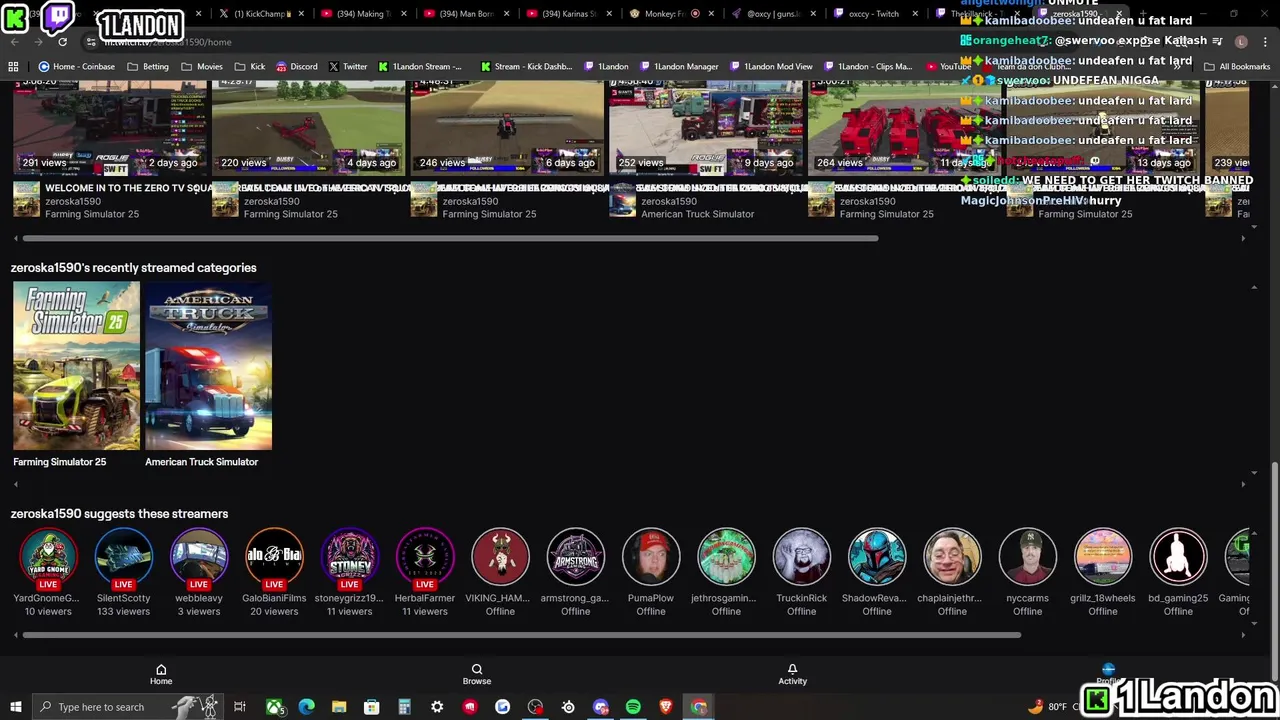Open the browser apps grid icon
The image size is (1280, 720).
13,66
